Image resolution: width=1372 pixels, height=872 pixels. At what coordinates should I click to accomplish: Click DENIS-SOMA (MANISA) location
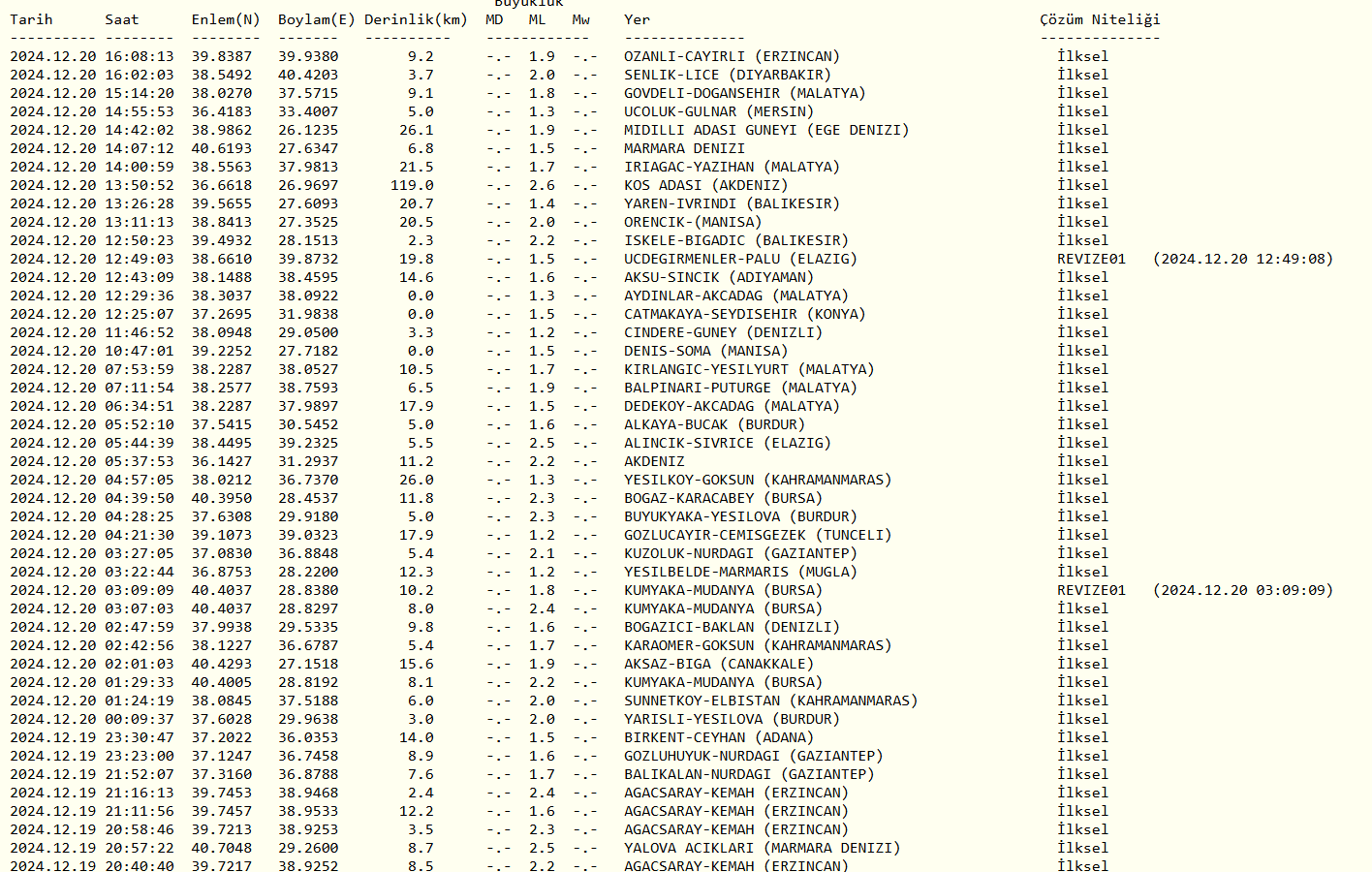pos(705,351)
